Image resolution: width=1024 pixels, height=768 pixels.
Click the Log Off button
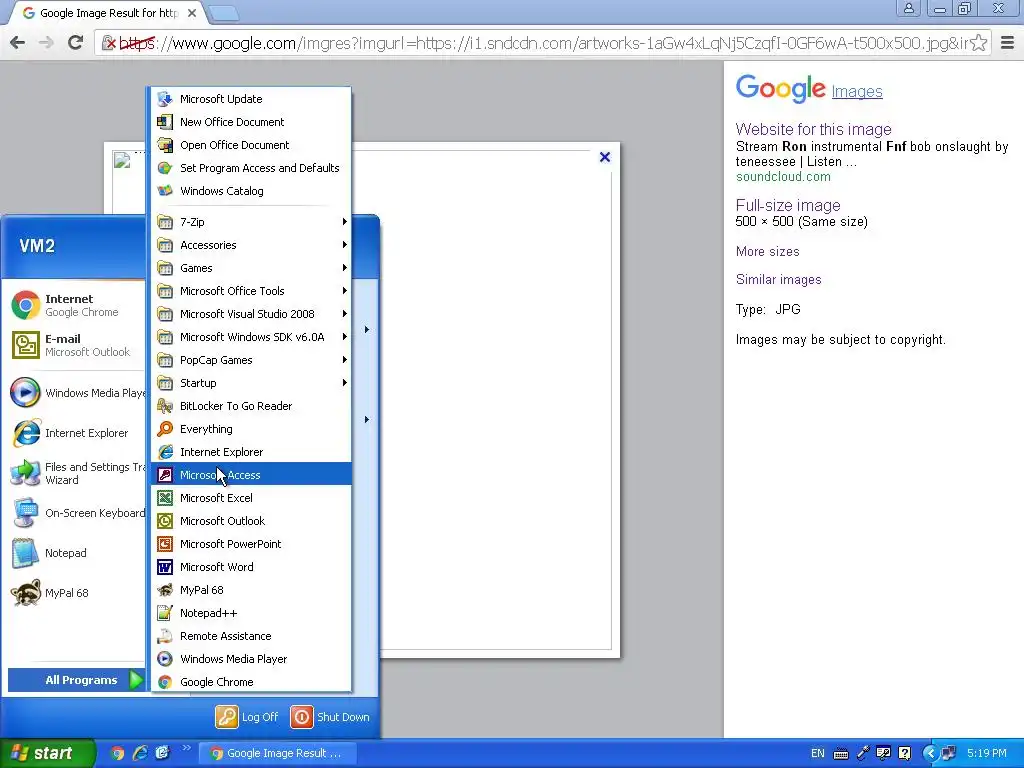[247, 717]
